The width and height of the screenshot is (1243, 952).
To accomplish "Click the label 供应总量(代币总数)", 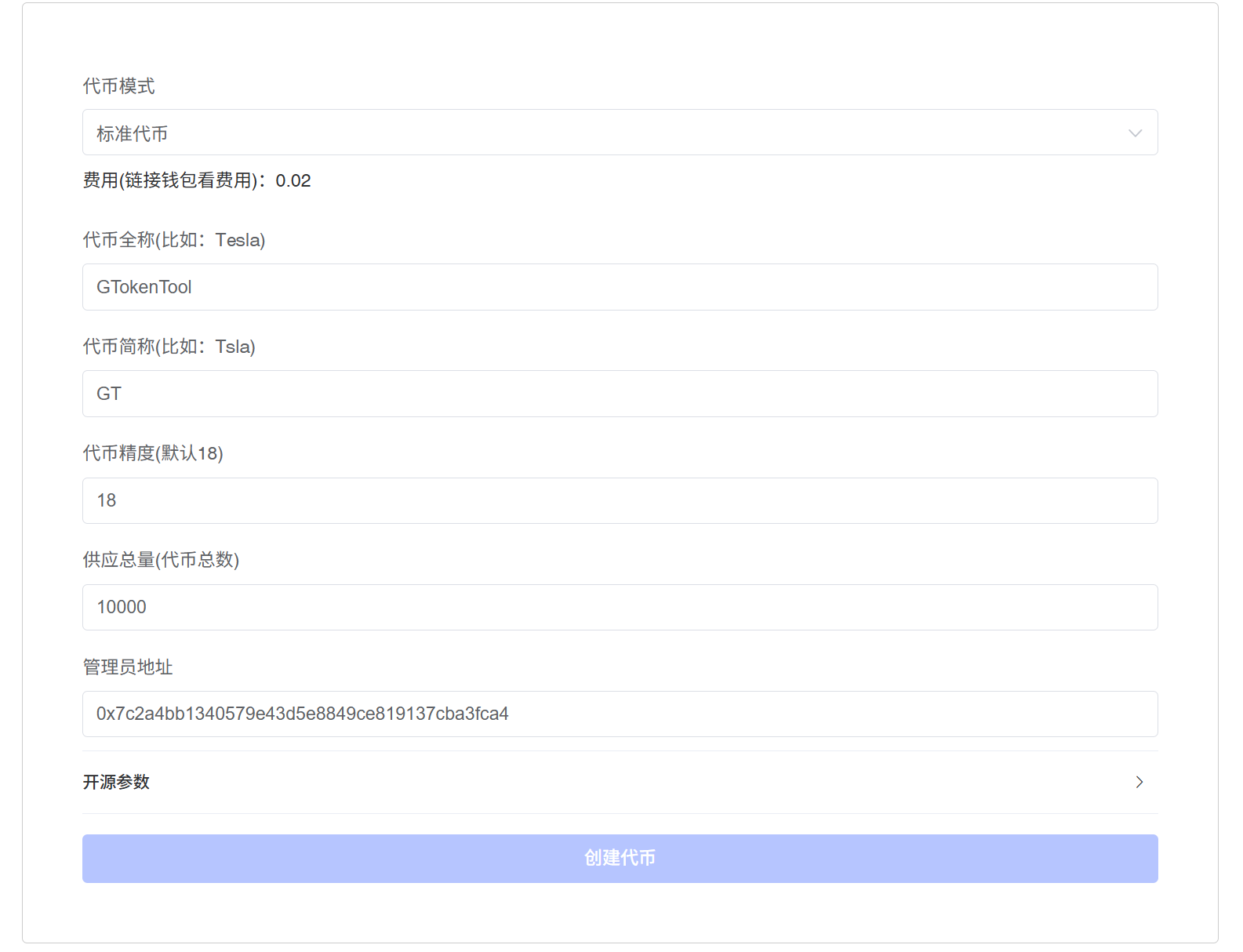I will (161, 560).
